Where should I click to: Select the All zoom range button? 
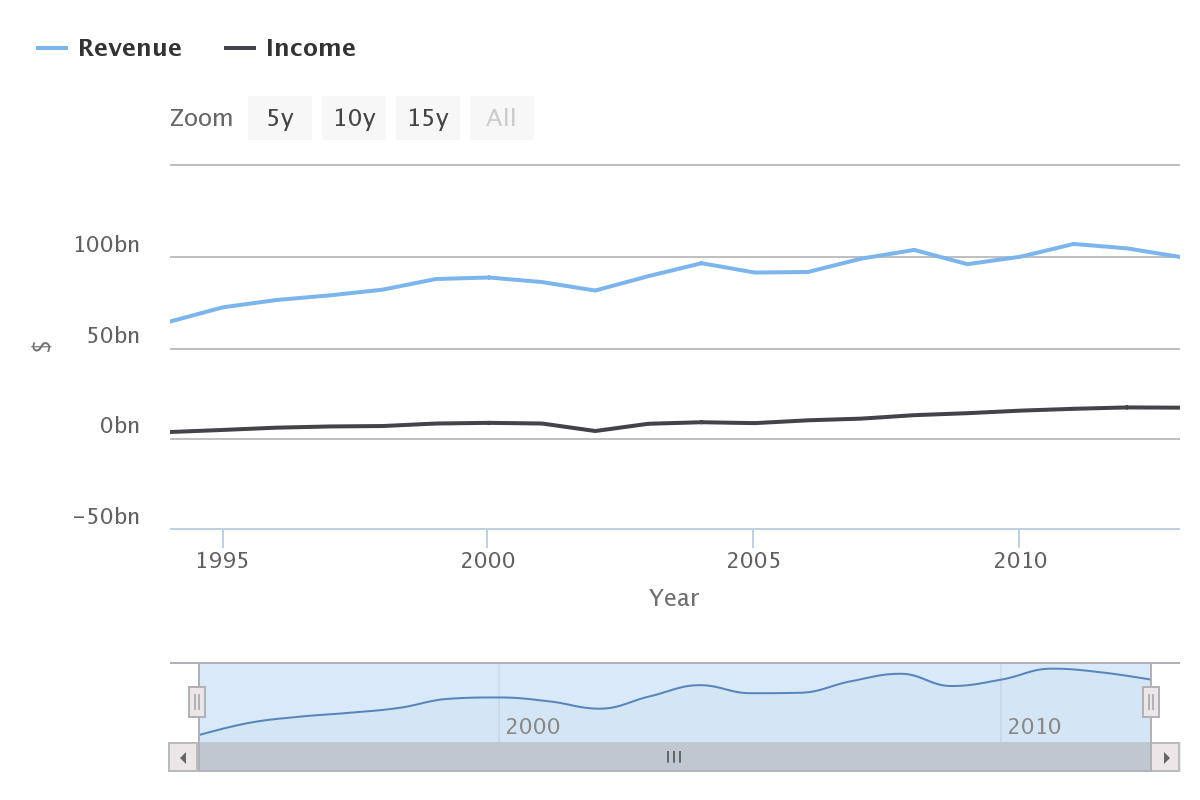pos(502,118)
